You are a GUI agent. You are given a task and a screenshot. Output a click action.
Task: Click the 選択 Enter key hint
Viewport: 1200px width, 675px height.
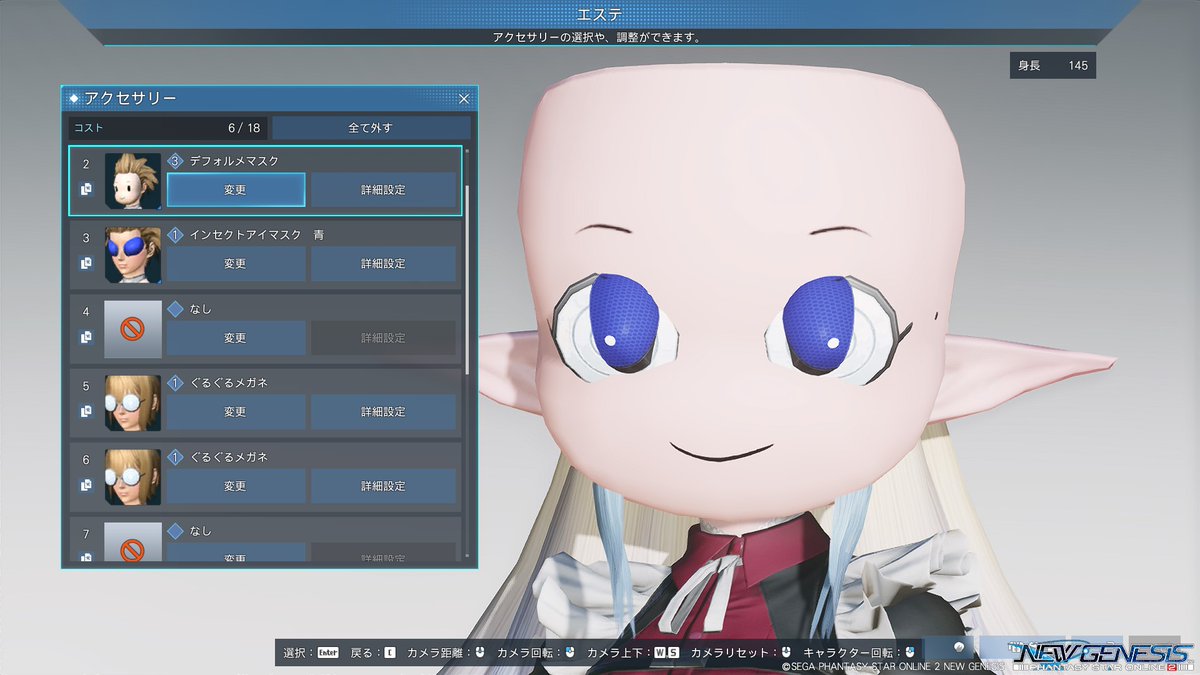pyautogui.click(x=311, y=653)
